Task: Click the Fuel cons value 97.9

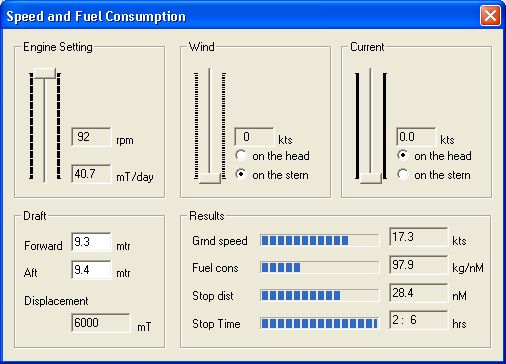Action: (418, 265)
